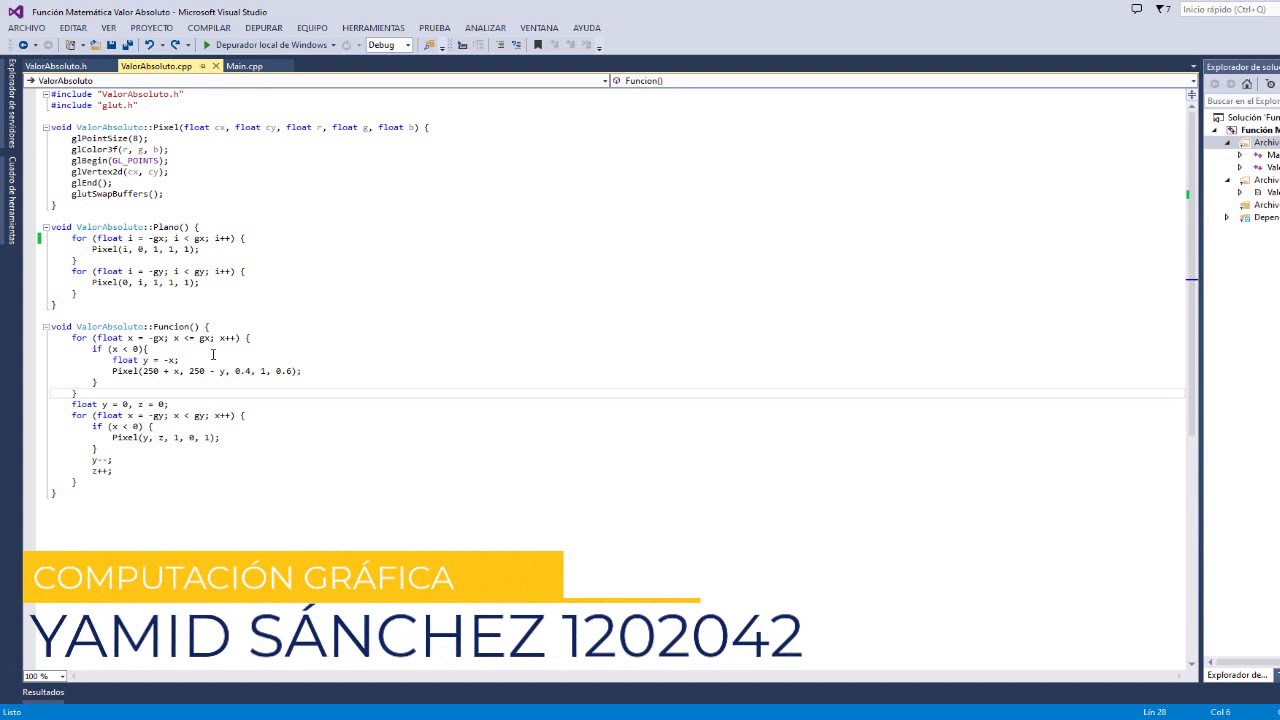Click the Buscar search field in Solution Explorer
The width and height of the screenshot is (1280, 720).
tap(1242, 101)
